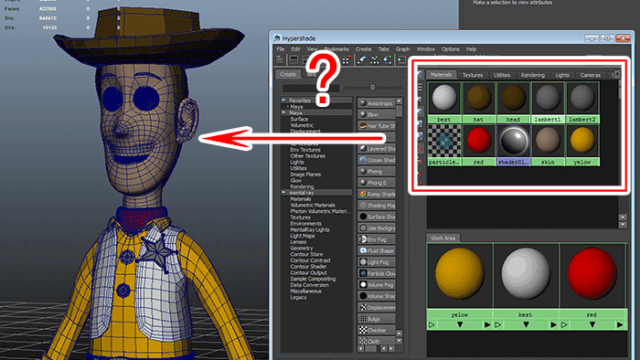Create an Ocean Shader node
Viewport: 640px width, 360px height.
click(376, 160)
